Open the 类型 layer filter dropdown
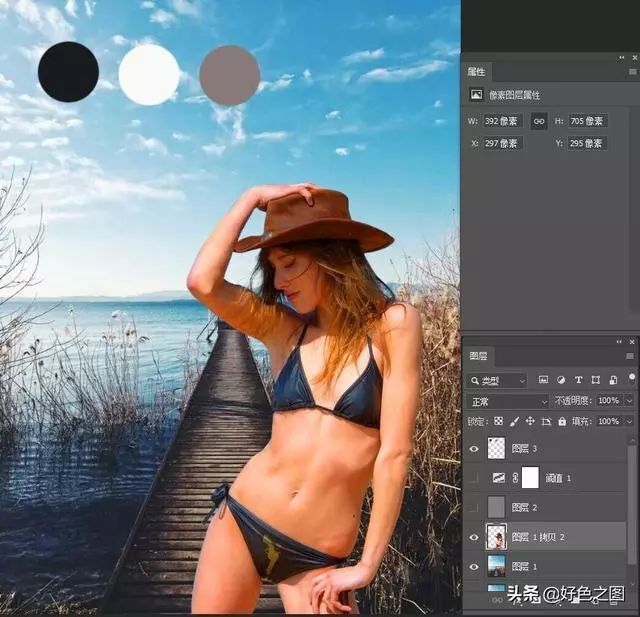The width and height of the screenshot is (640, 617). (497, 380)
